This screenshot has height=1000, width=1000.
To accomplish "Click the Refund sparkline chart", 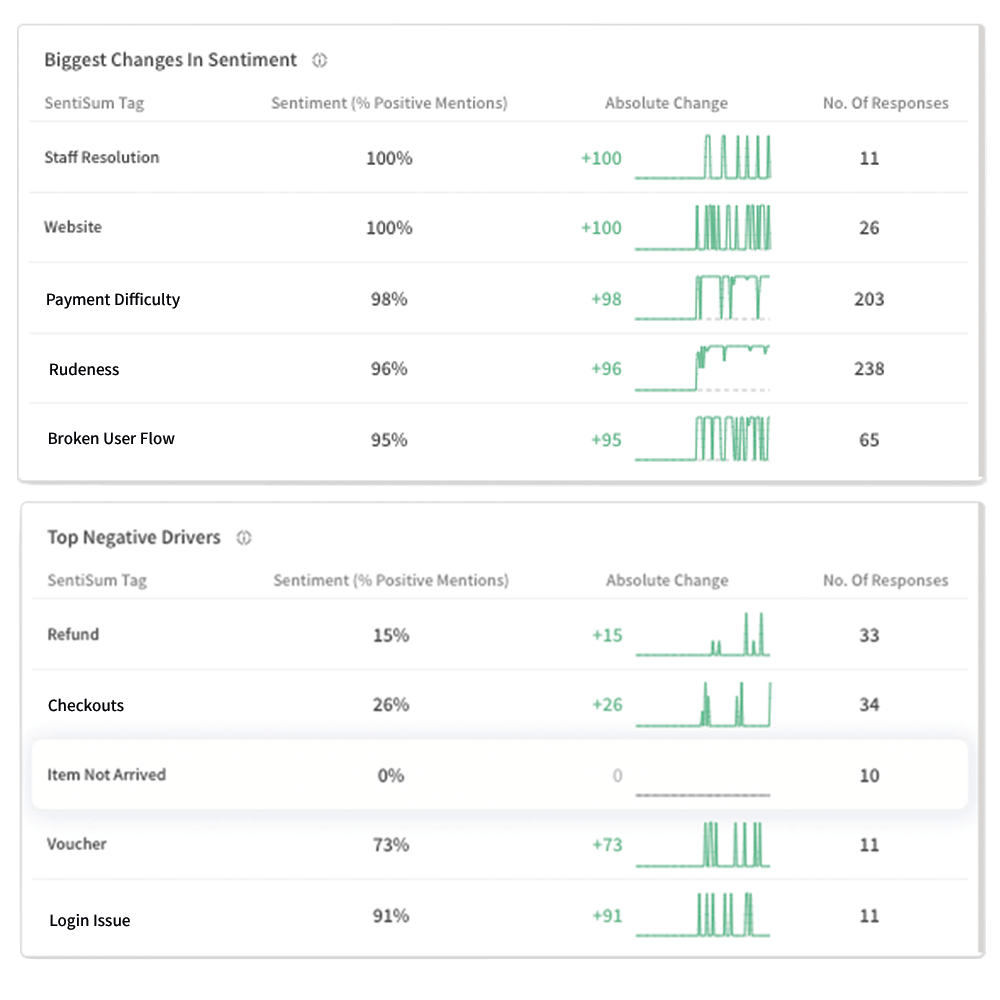I will point(703,634).
